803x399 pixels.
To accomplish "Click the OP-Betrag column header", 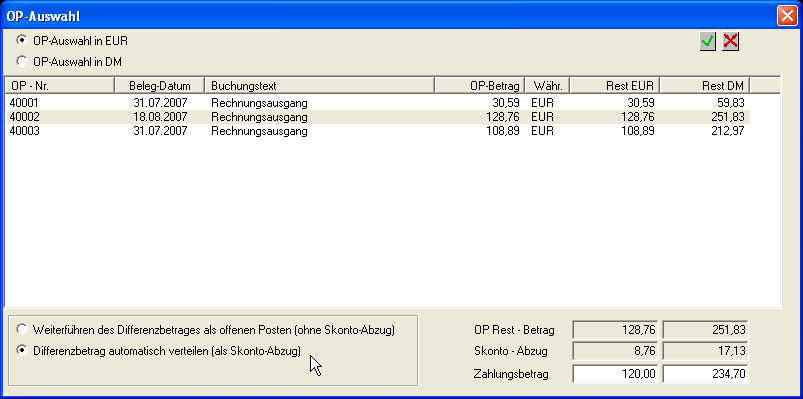I will point(480,86).
